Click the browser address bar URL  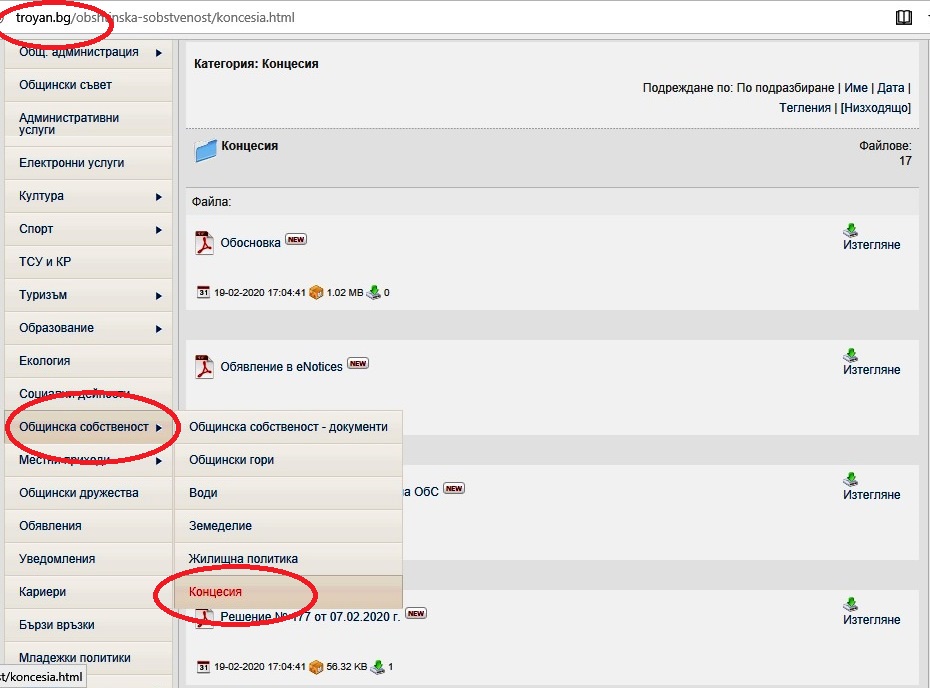pos(155,18)
